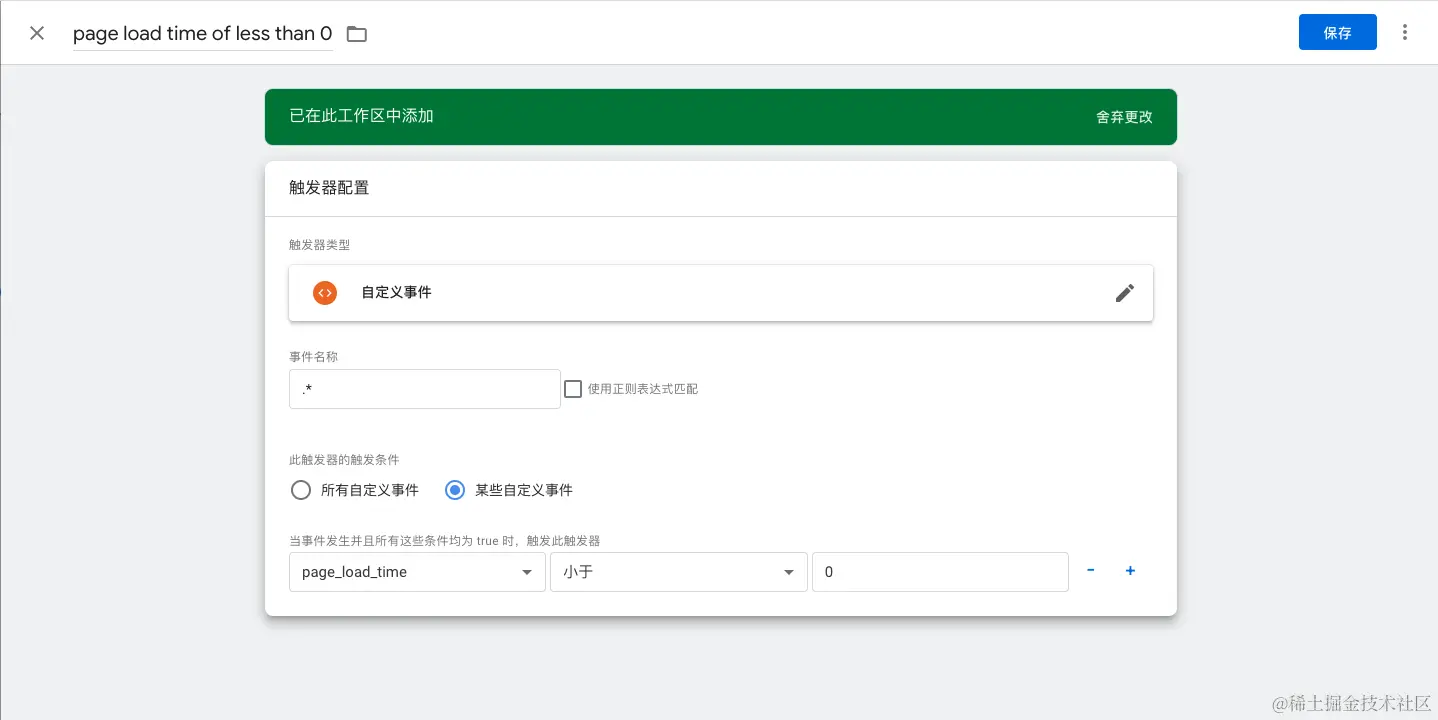
Task: Select the 所有自定义事件 radio button
Action: (x=301, y=490)
